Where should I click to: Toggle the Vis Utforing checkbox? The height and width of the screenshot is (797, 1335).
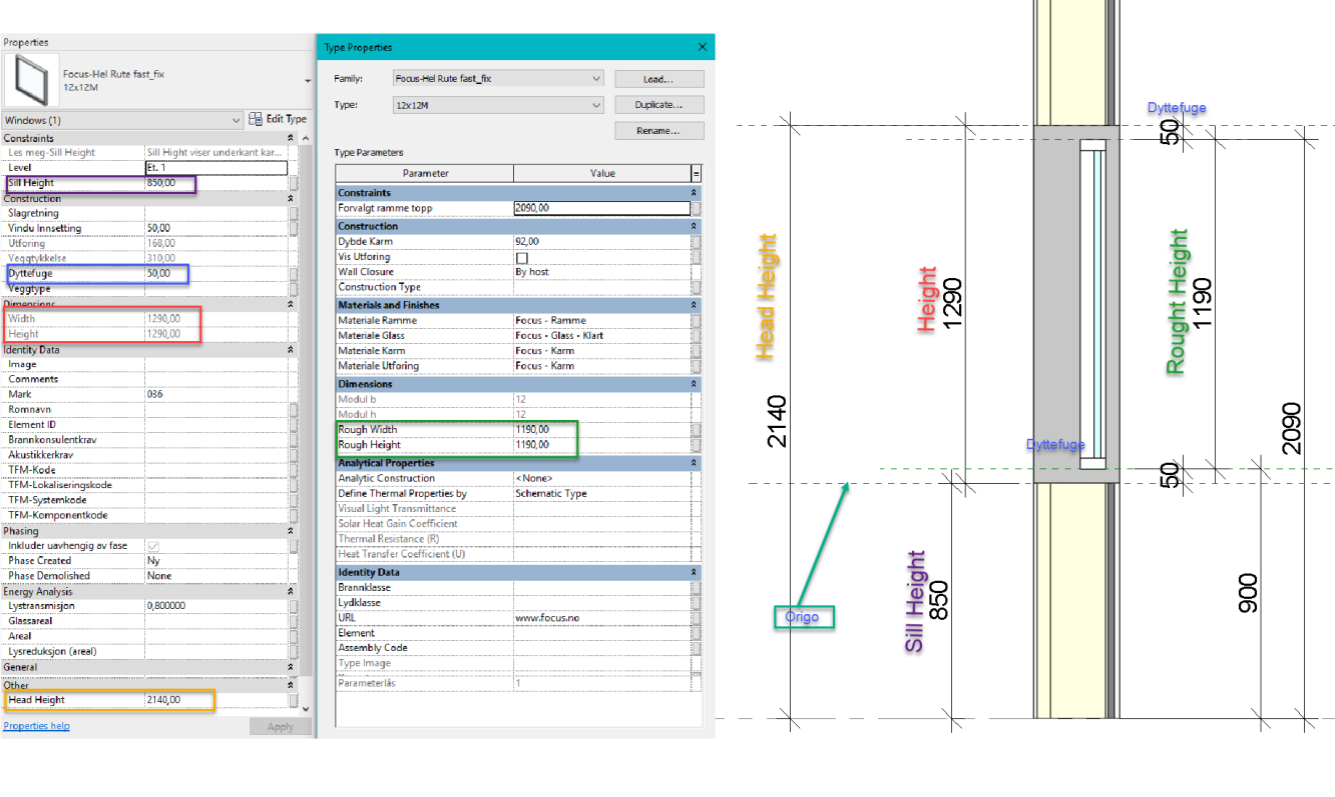pyautogui.click(x=521, y=257)
